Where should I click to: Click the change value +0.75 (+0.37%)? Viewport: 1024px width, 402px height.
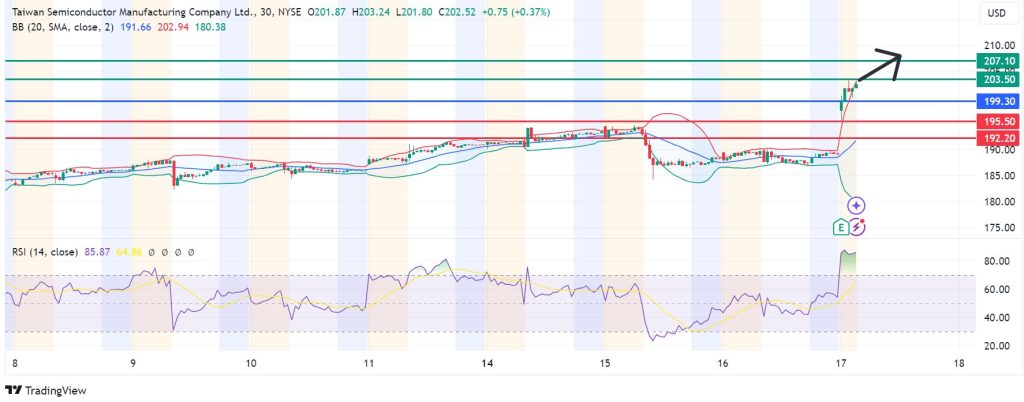coord(518,12)
